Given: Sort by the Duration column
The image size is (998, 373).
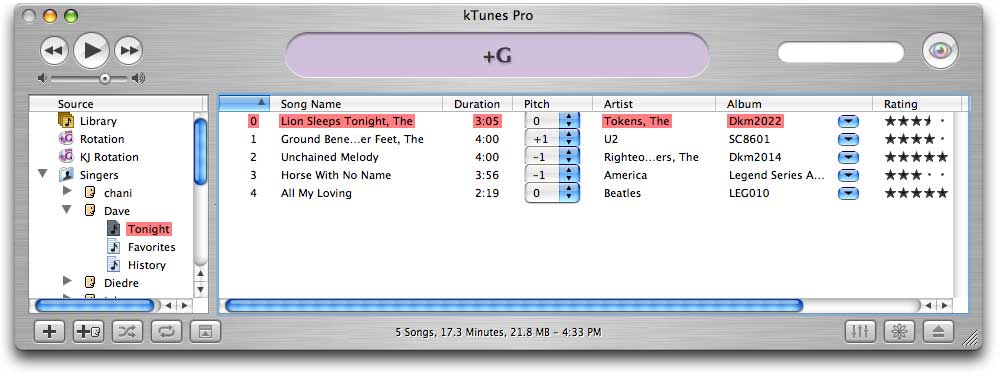Looking at the screenshot, I should click(x=477, y=104).
